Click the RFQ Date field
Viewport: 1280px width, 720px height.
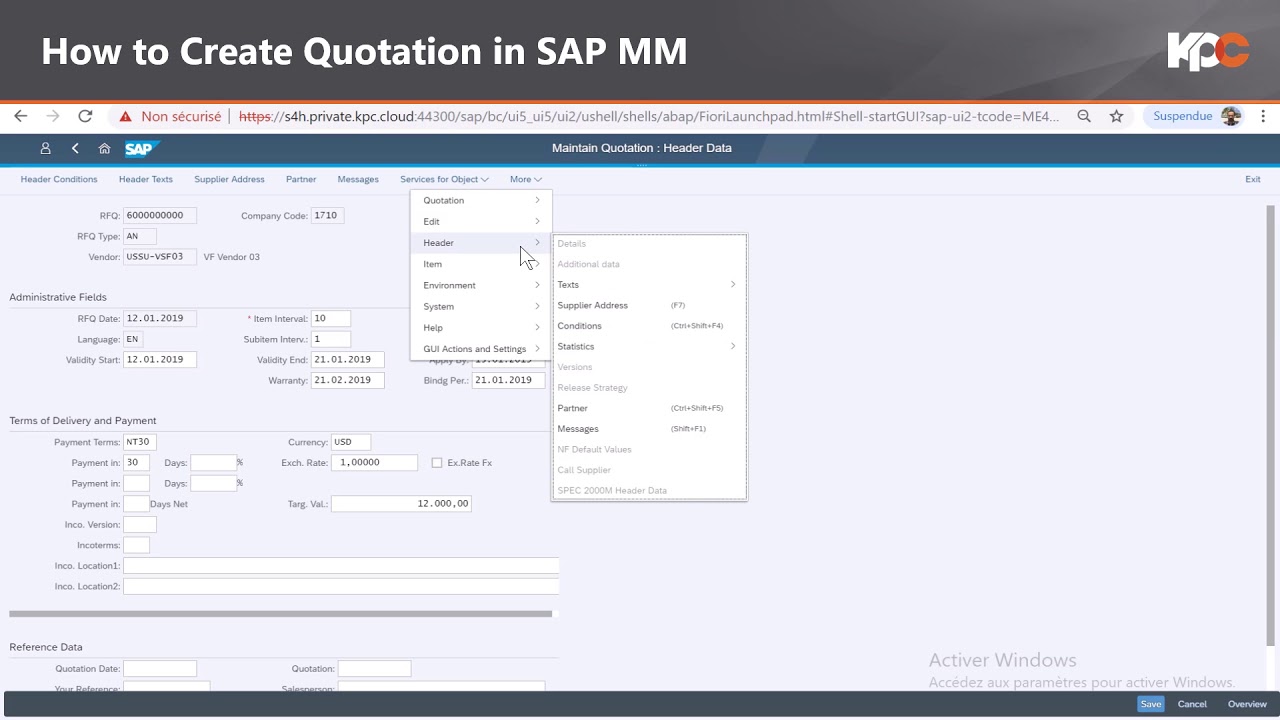[160, 319]
